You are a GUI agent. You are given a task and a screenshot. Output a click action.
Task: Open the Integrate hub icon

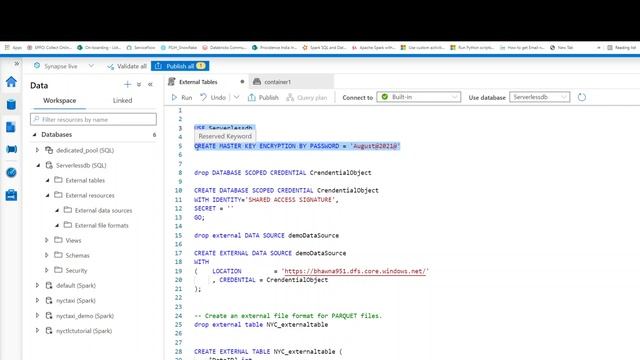[11, 149]
